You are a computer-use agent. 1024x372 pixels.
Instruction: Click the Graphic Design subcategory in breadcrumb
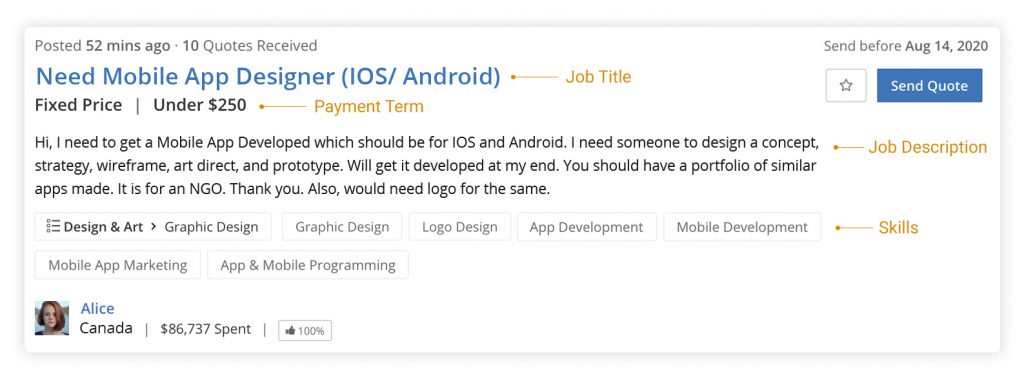212,227
